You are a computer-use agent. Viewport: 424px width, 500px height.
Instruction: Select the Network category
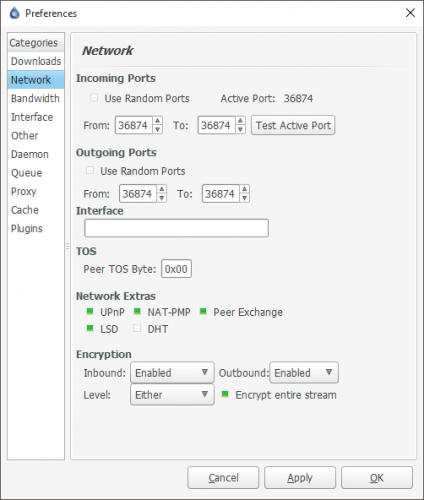point(36,80)
